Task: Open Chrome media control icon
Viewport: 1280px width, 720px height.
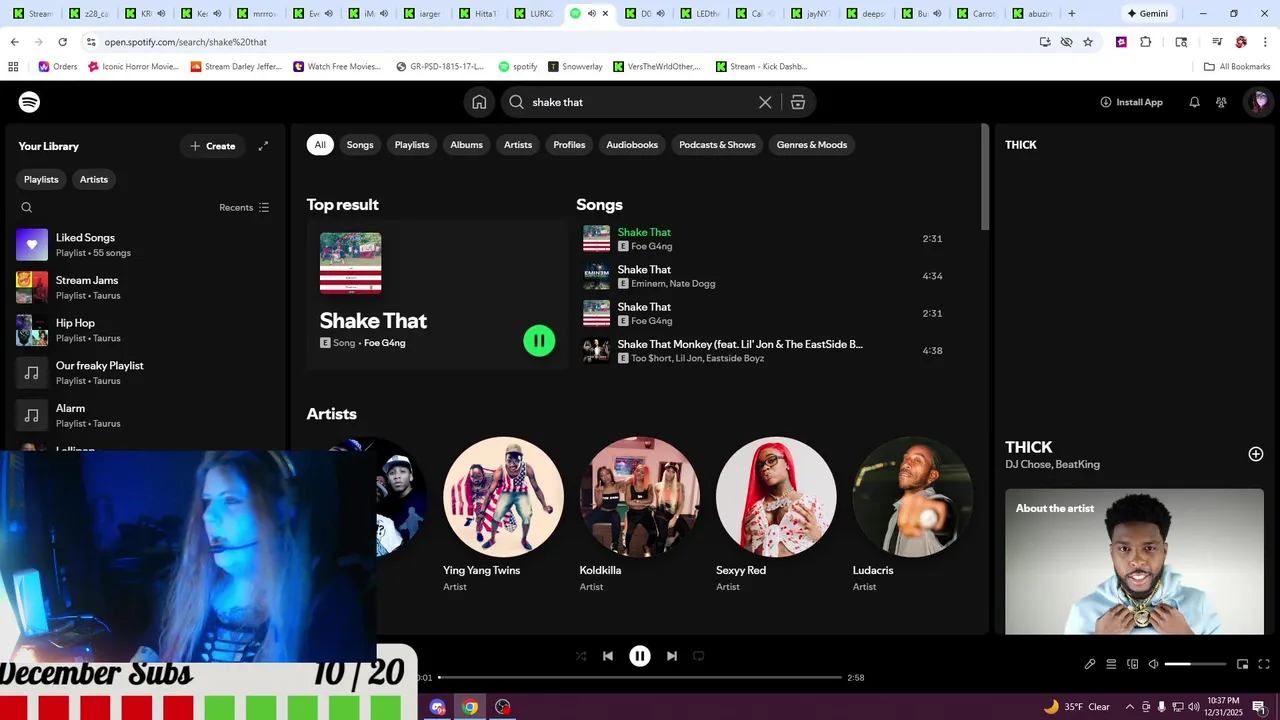Action: 1217,42
